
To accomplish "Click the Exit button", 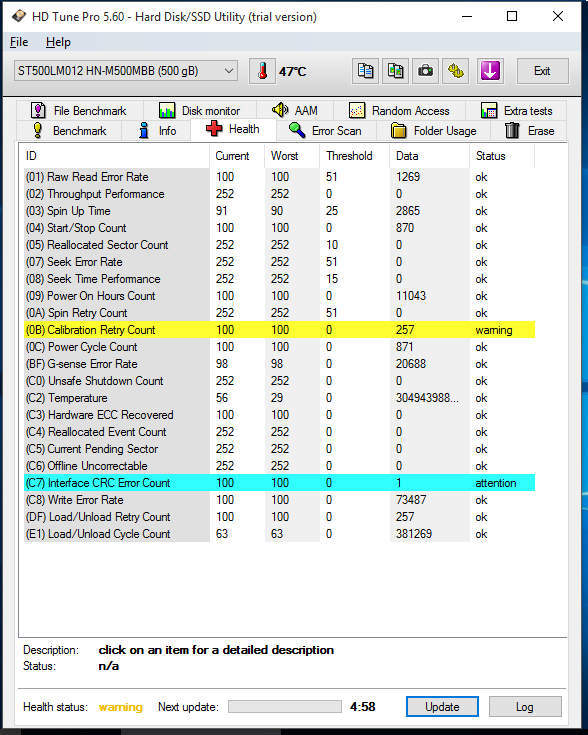I will pyautogui.click(x=543, y=71).
